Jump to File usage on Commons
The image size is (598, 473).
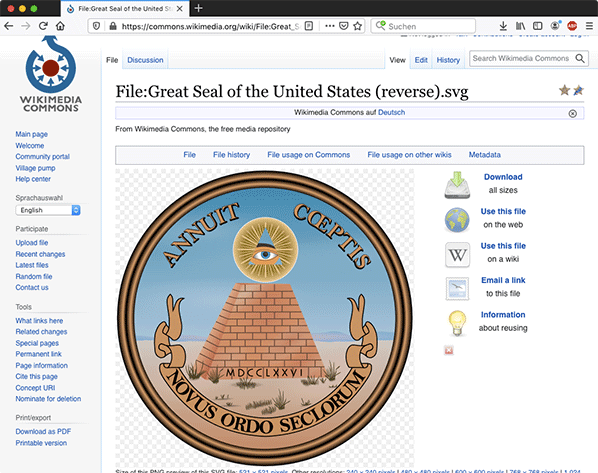pos(309,154)
